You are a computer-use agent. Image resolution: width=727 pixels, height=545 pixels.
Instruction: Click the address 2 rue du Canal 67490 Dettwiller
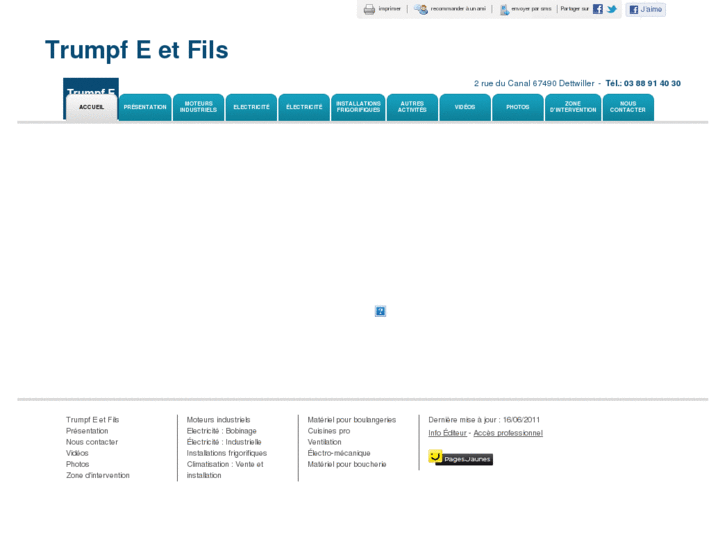click(534, 83)
